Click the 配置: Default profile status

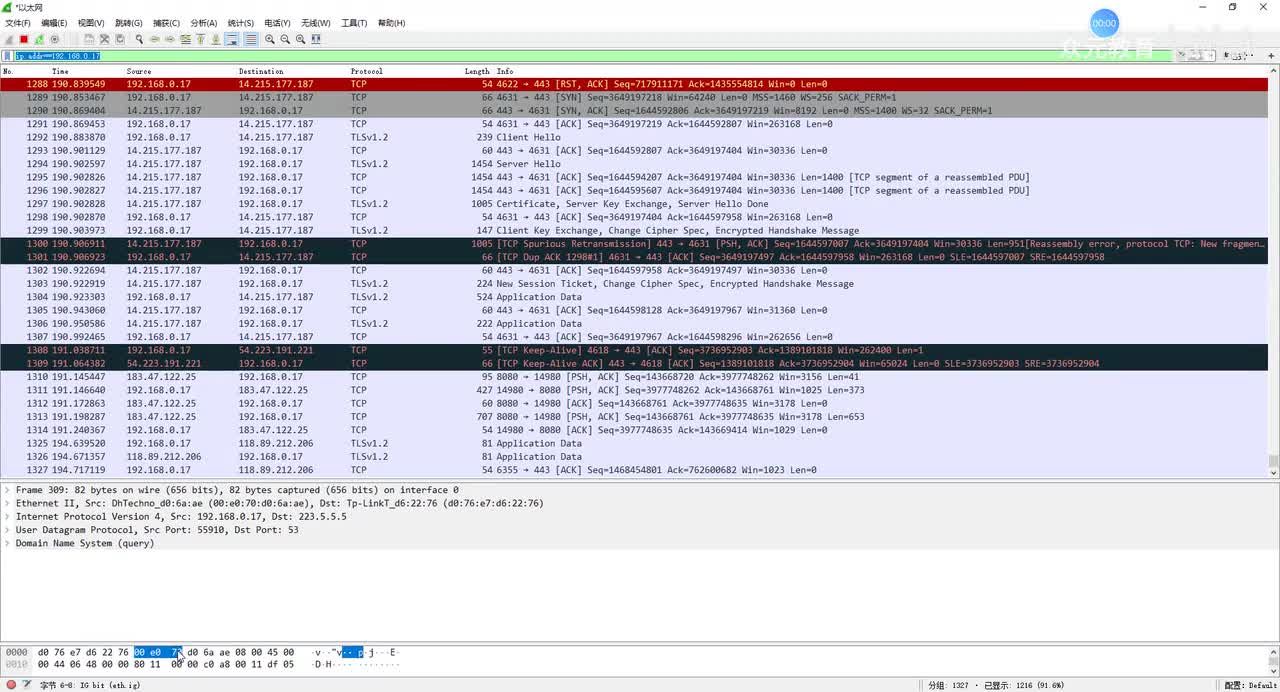(x=1249, y=685)
